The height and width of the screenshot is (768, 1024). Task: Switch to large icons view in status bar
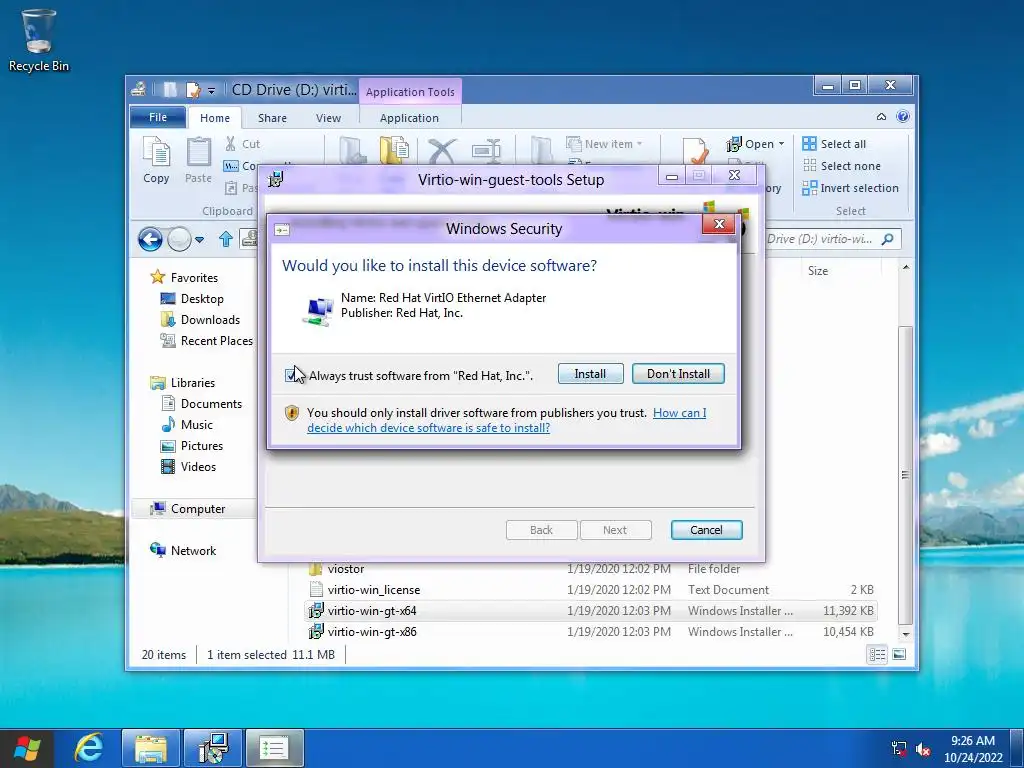point(899,654)
